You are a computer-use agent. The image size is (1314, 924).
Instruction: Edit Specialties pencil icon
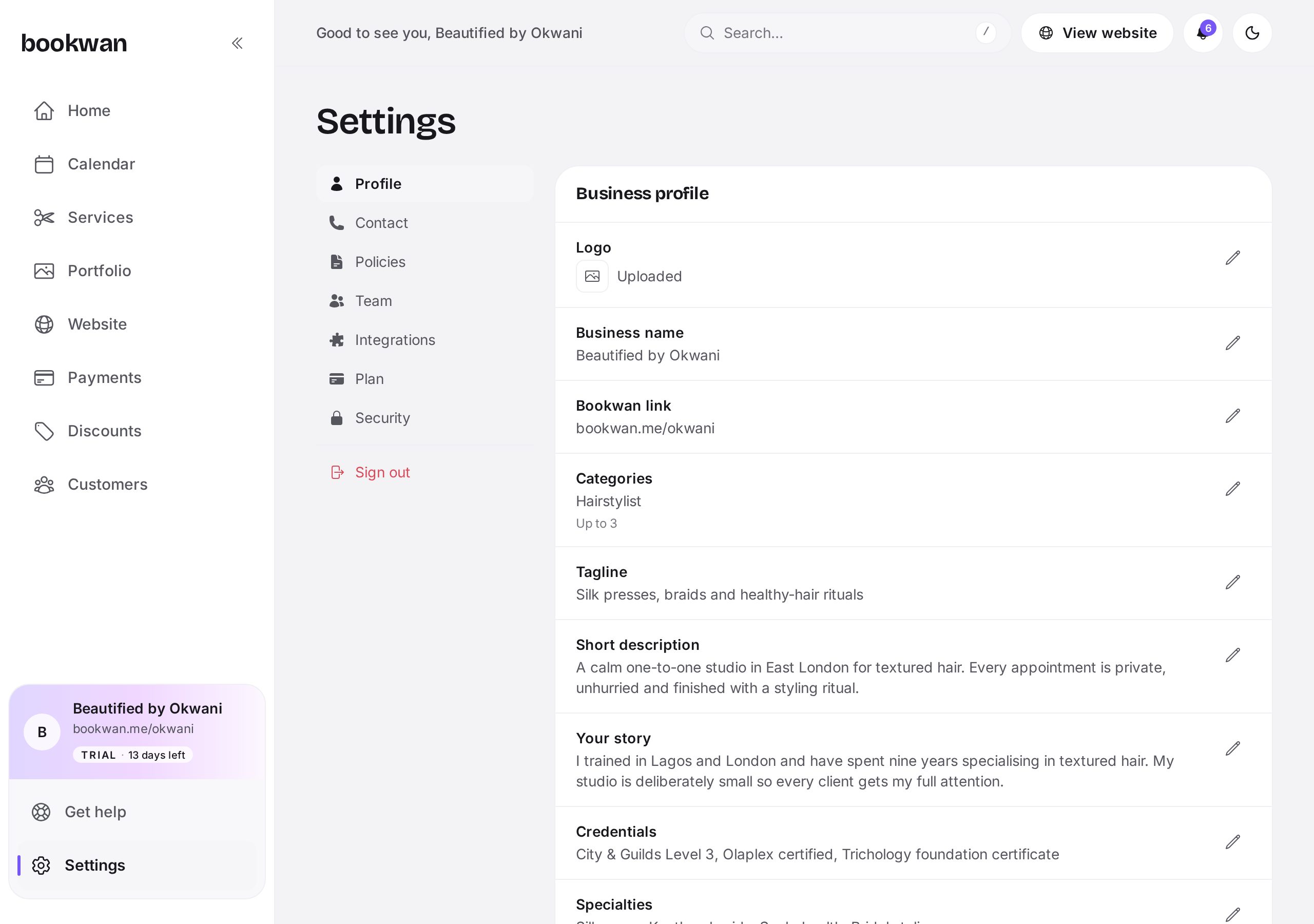pos(1233,914)
